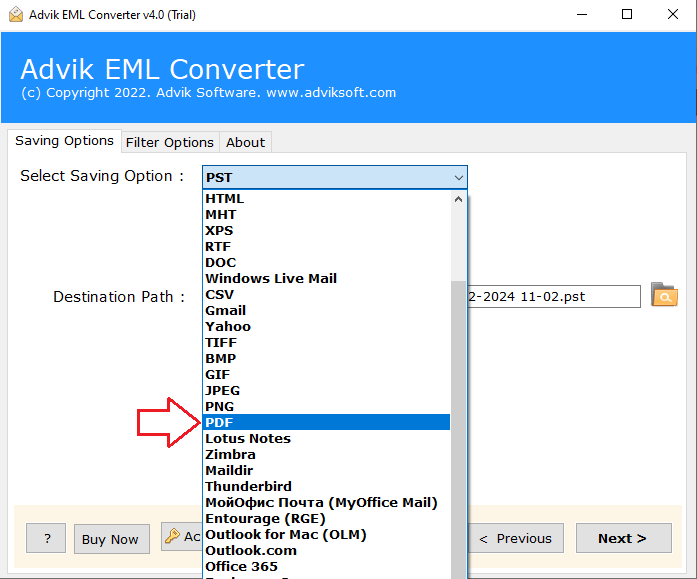
Task: Maximize the Advik EML Converter window
Action: (x=627, y=15)
